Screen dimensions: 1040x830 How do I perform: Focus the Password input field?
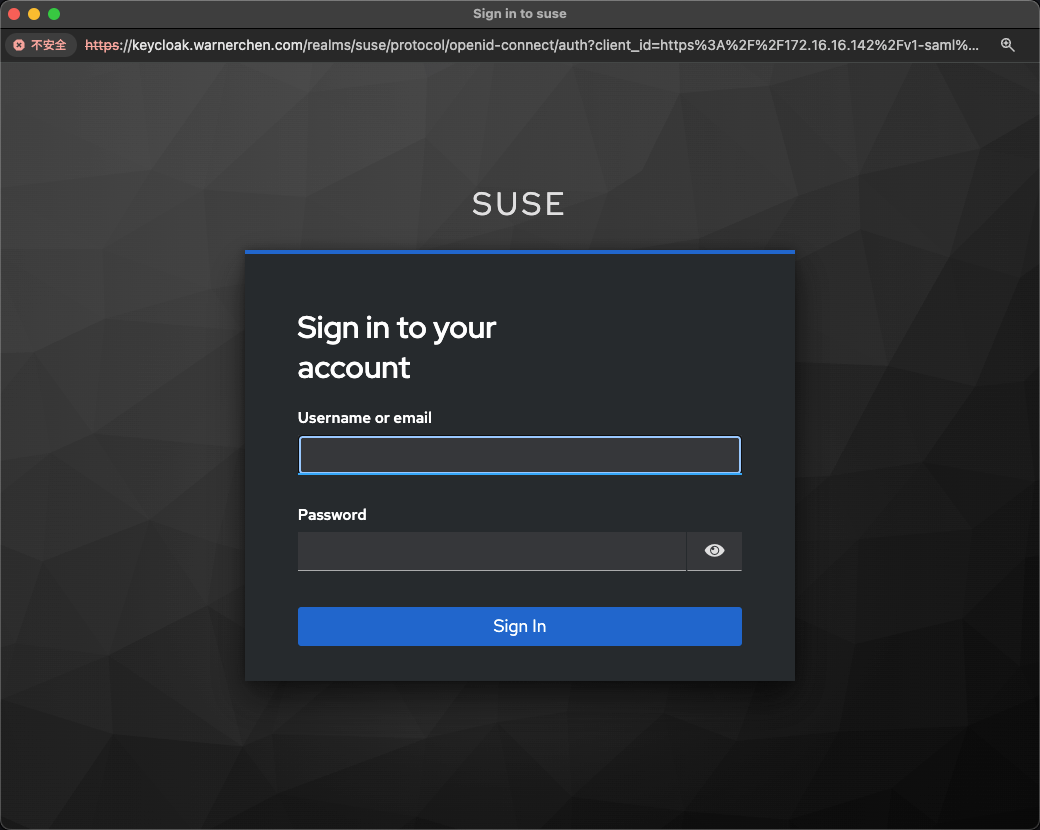491,551
